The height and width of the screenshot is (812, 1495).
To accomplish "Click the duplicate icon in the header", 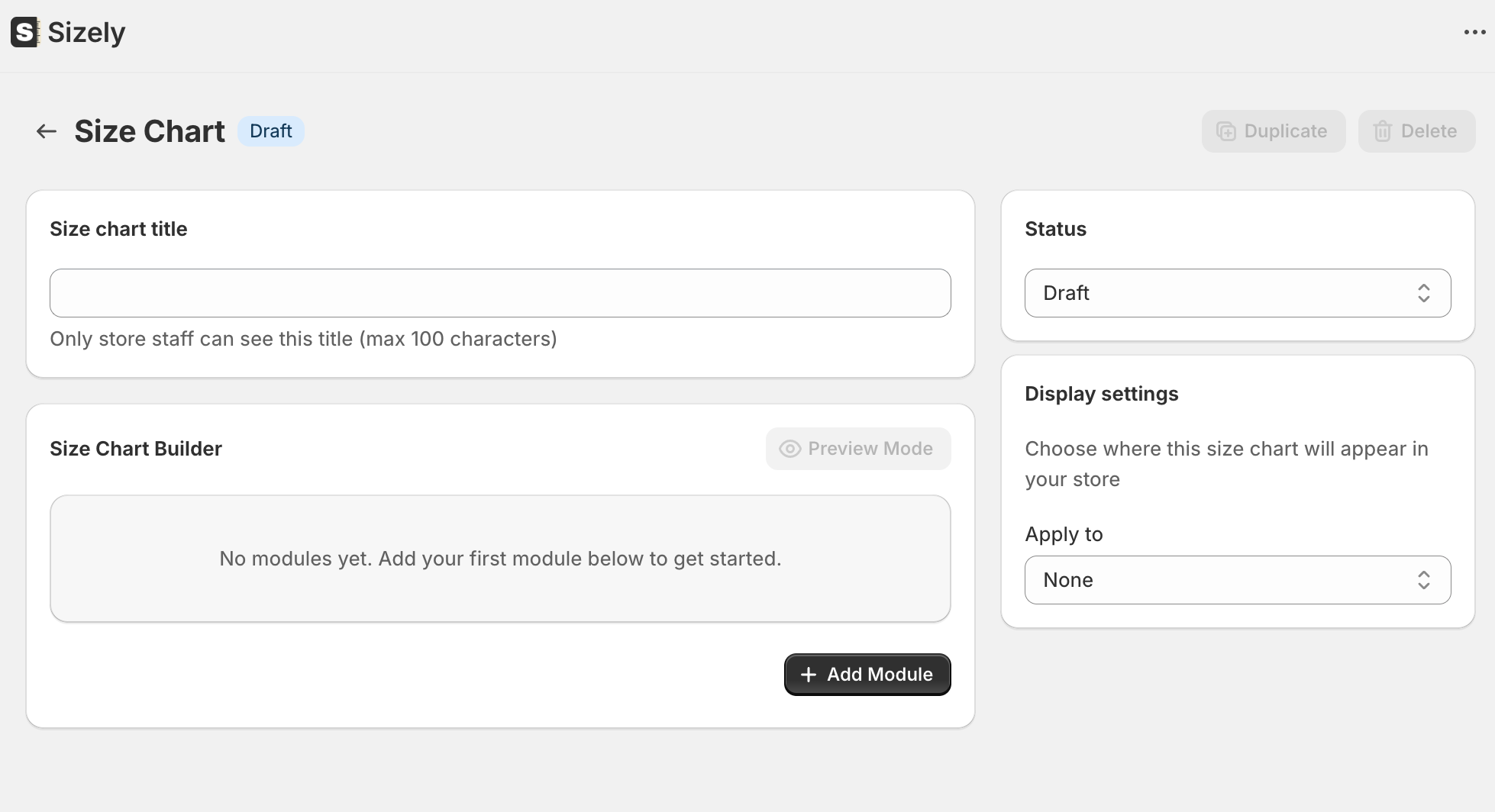I will coord(1225,131).
